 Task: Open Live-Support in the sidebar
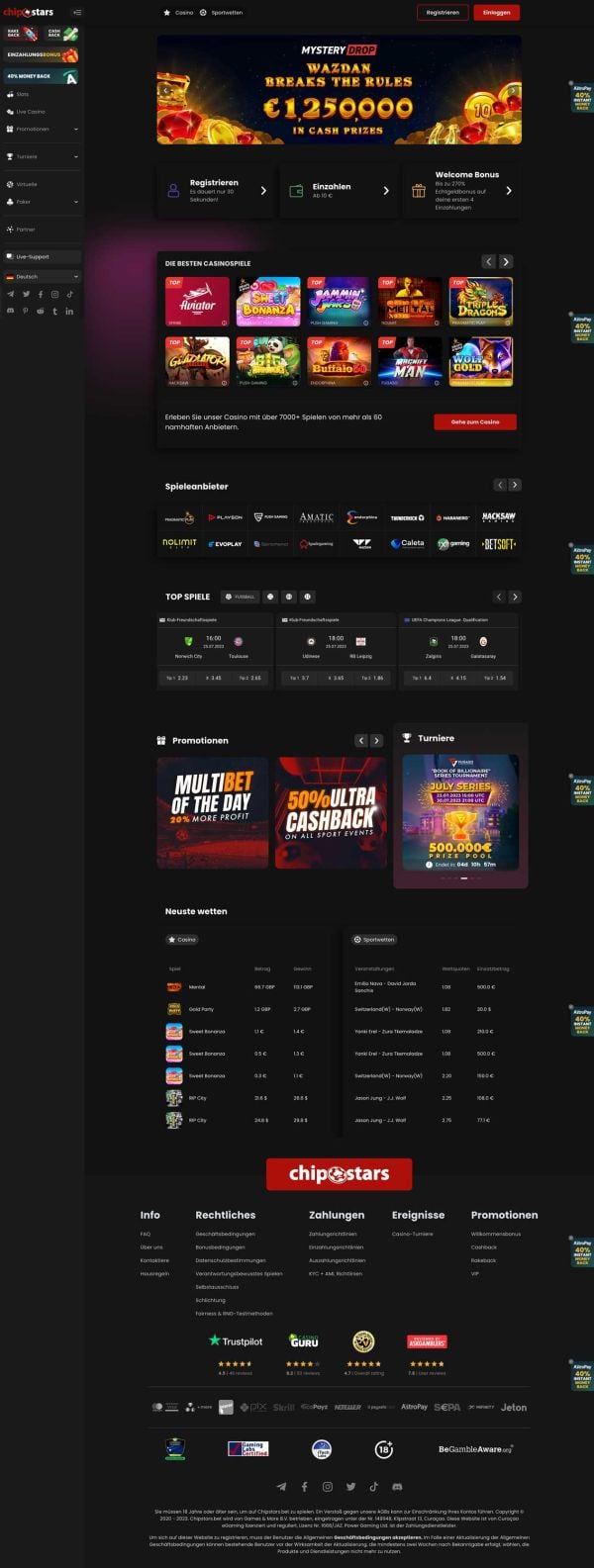point(42,256)
